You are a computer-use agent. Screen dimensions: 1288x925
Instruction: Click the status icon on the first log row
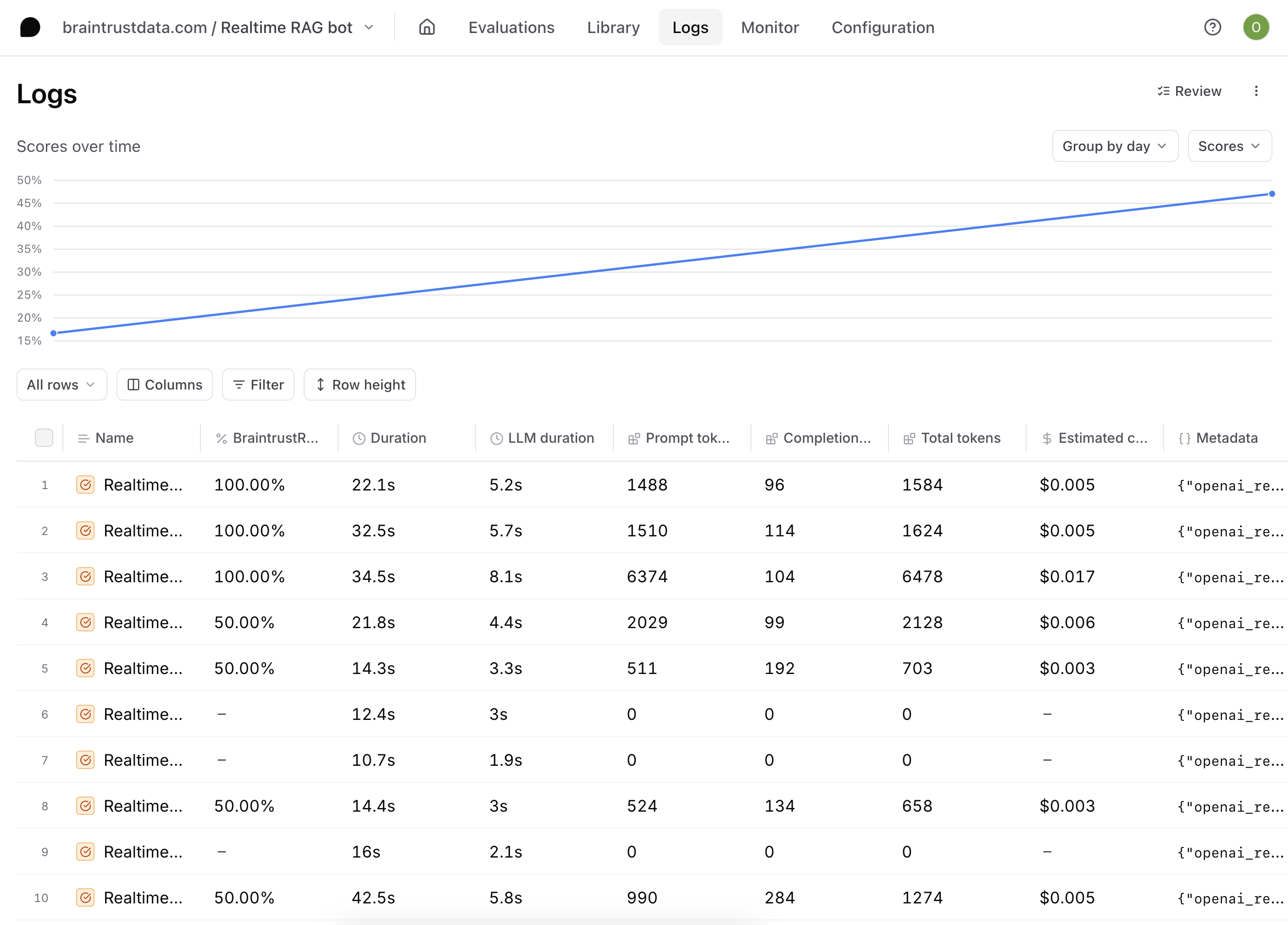[85, 485]
